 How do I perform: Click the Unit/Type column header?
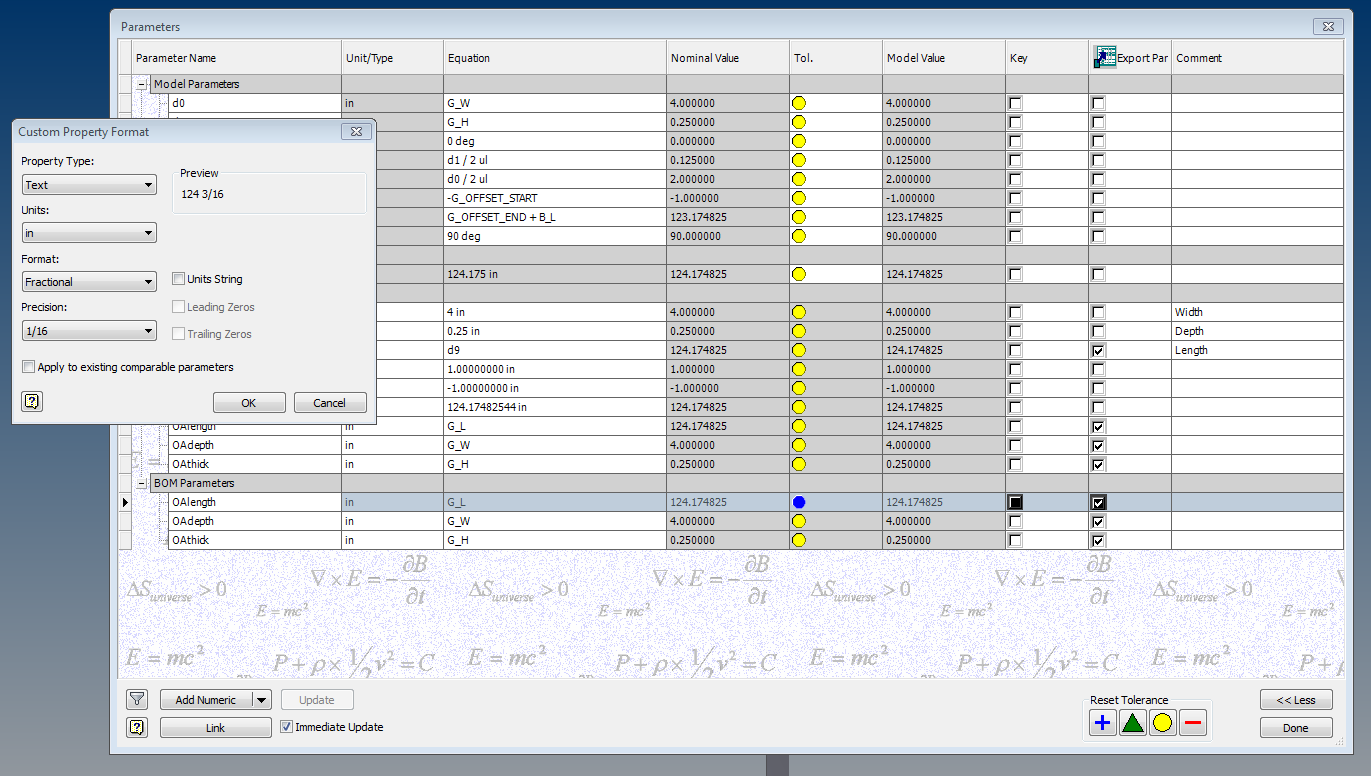[392, 58]
